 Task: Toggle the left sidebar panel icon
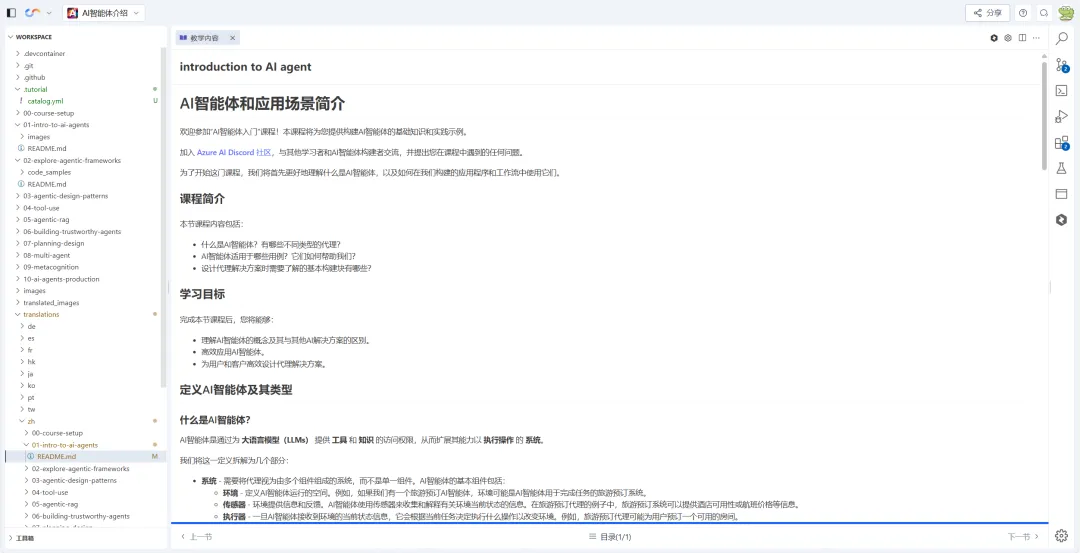11,12
